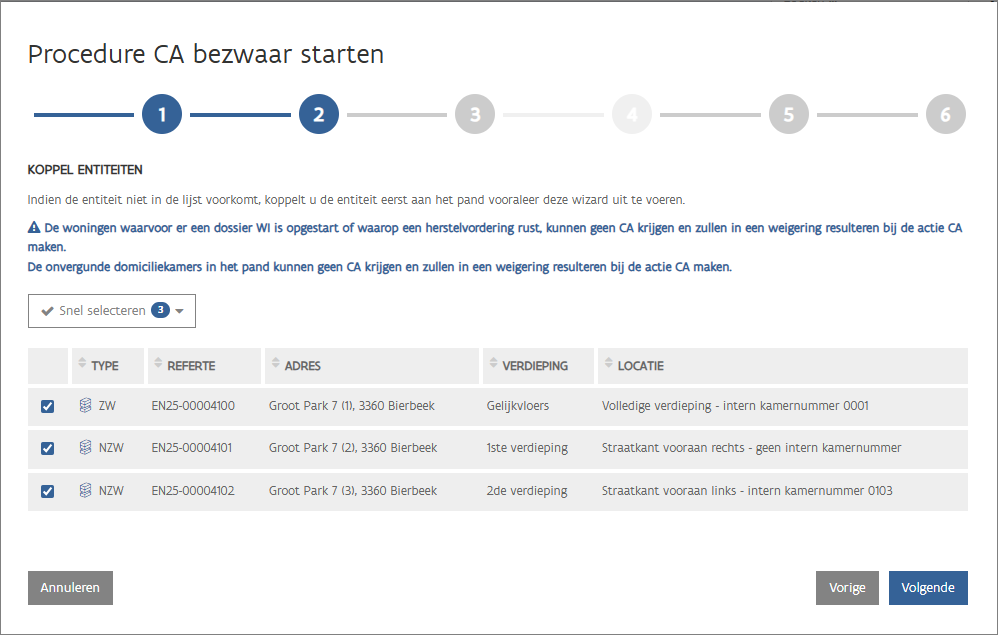Toggle the checkbox for Groot Park 7 (3)
Viewport: 998px width, 635px height.
(x=47, y=491)
